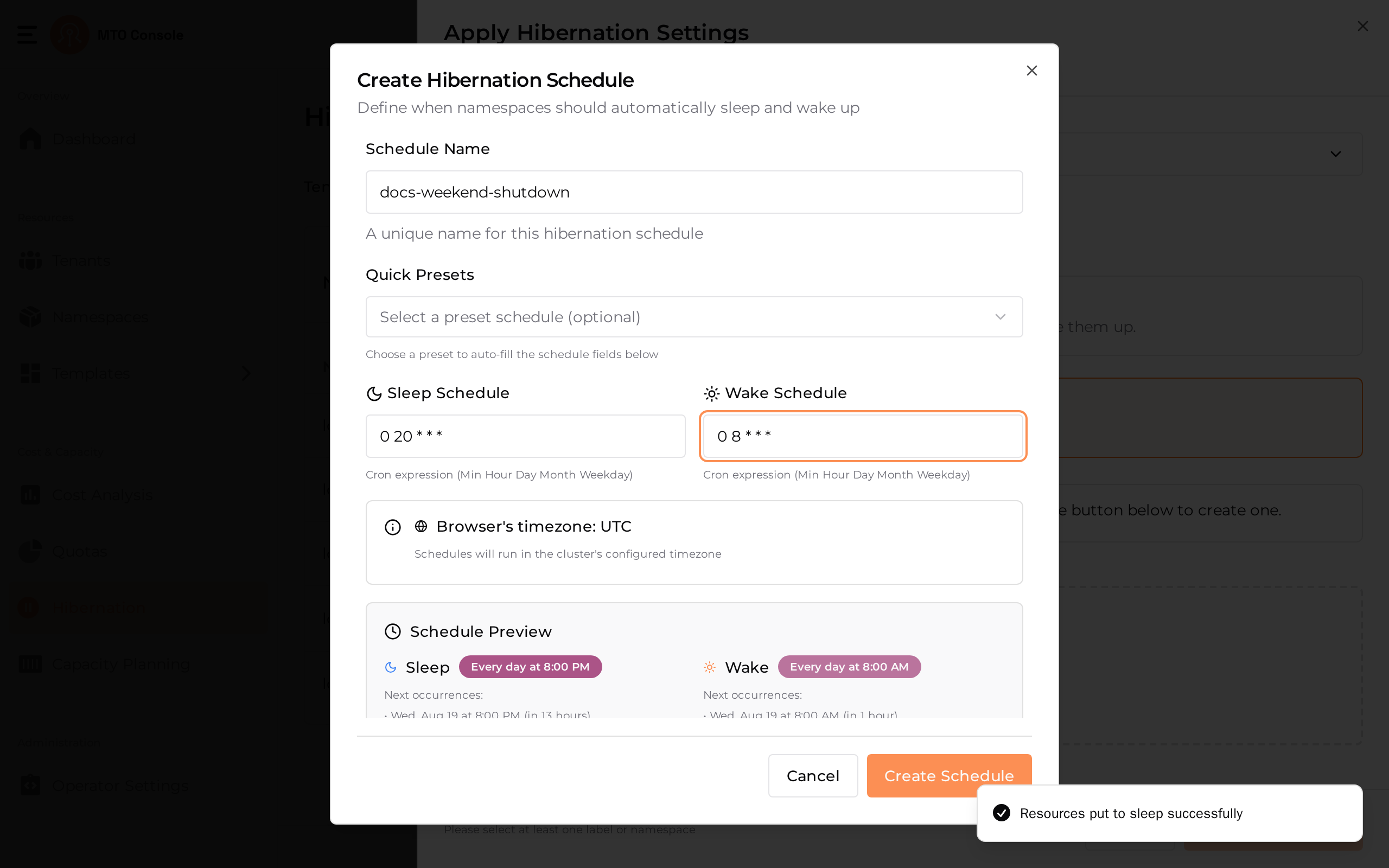Click the success checkmark icon in toast

click(1002, 813)
